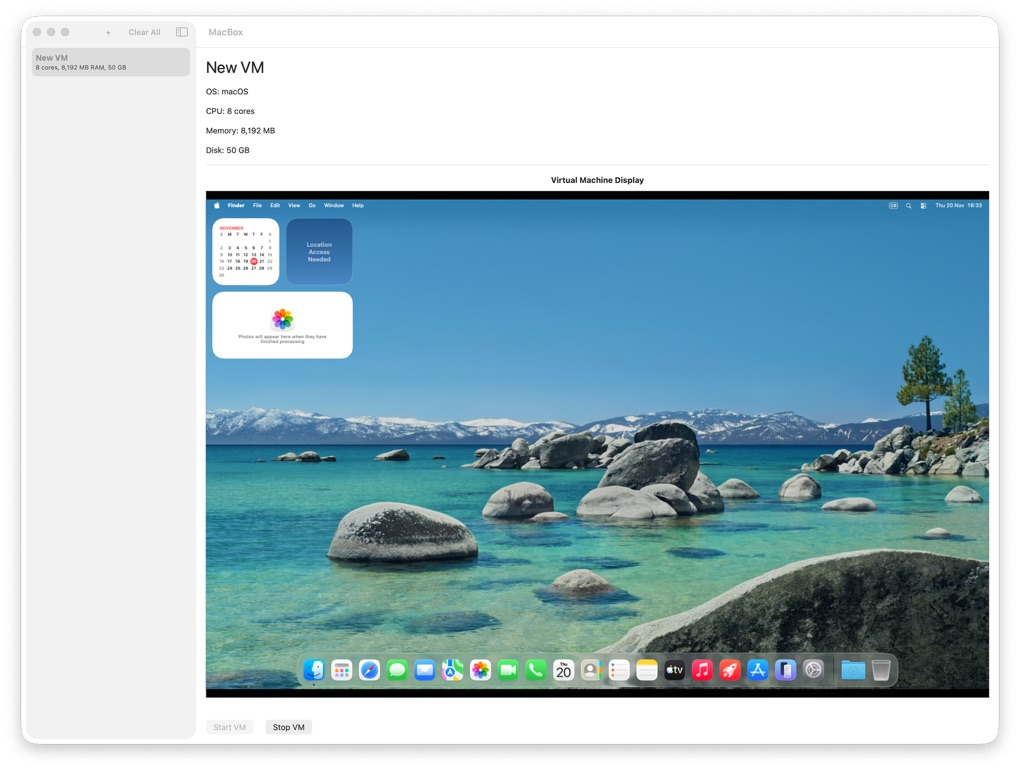Open the Go menu in the VM

[313, 205]
